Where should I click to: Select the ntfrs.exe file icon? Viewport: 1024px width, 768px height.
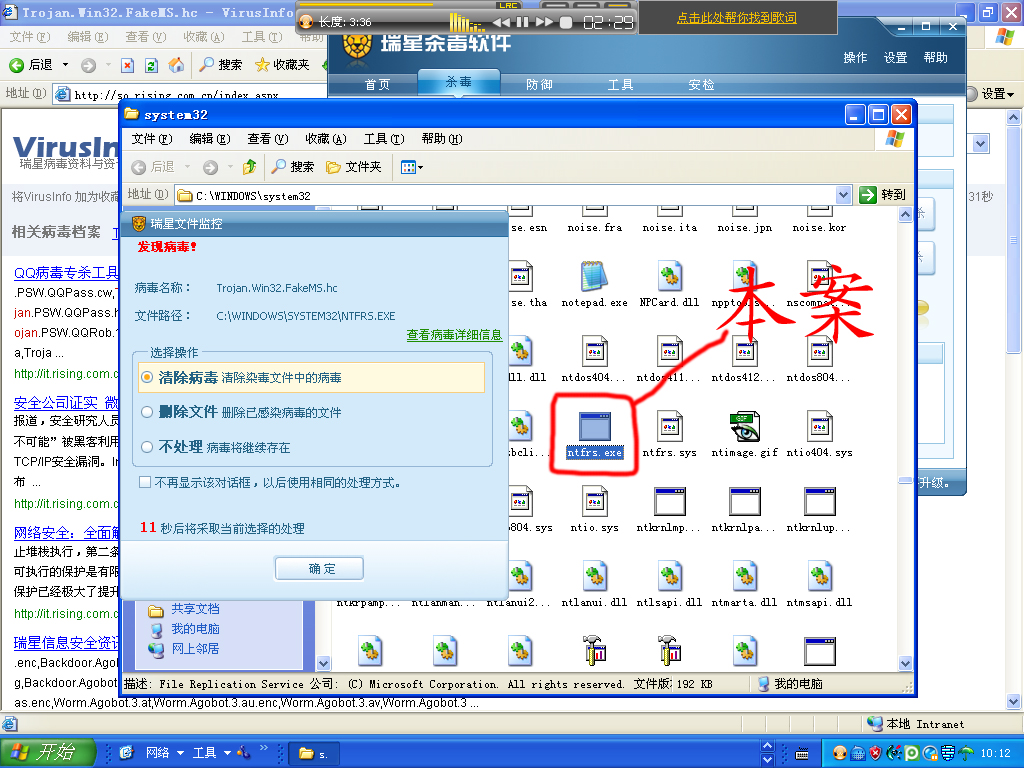pyautogui.click(x=594, y=426)
